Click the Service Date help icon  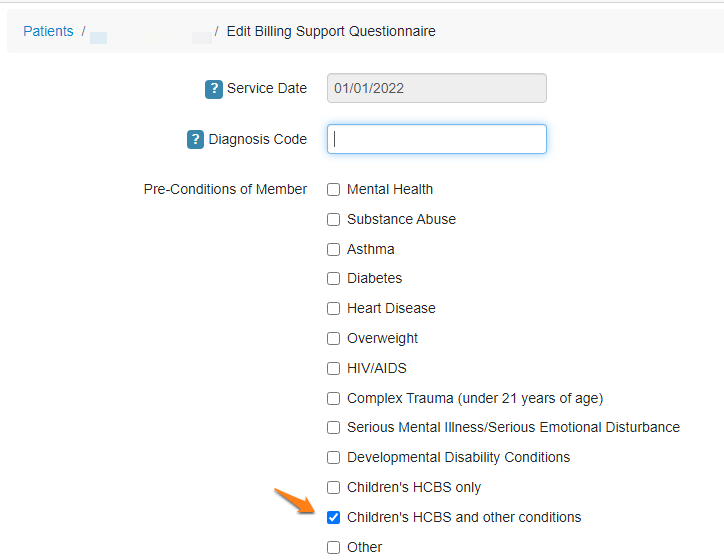[x=213, y=89]
